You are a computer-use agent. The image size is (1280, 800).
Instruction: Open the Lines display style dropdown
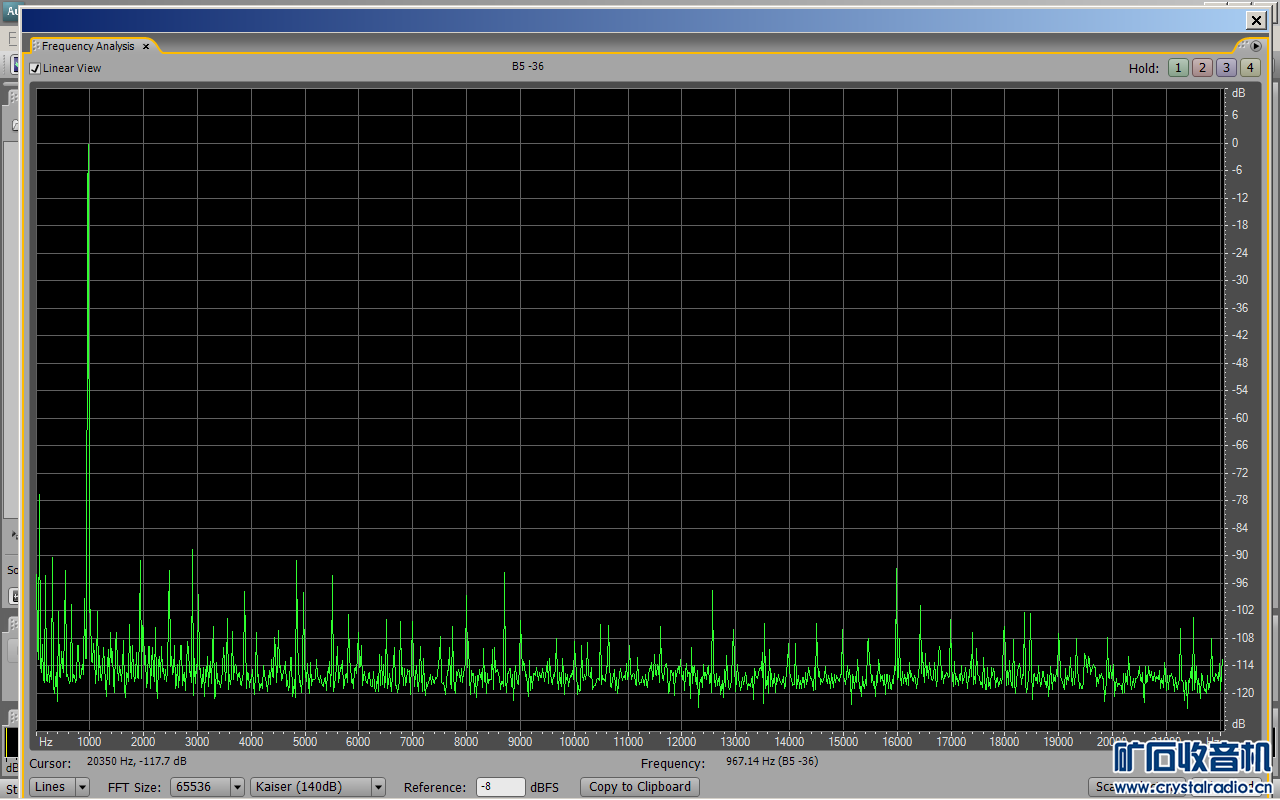[x=59, y=787]
